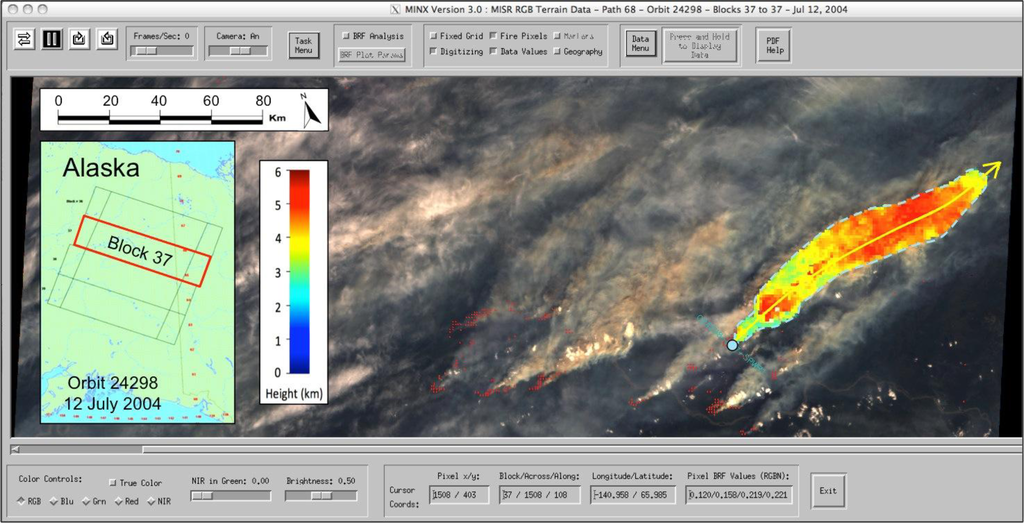Image resolution: width=1024 pixels, height=523 pixels.
Task: Click the Pixel x/y coordinate field
Action: tap(460, 496)
